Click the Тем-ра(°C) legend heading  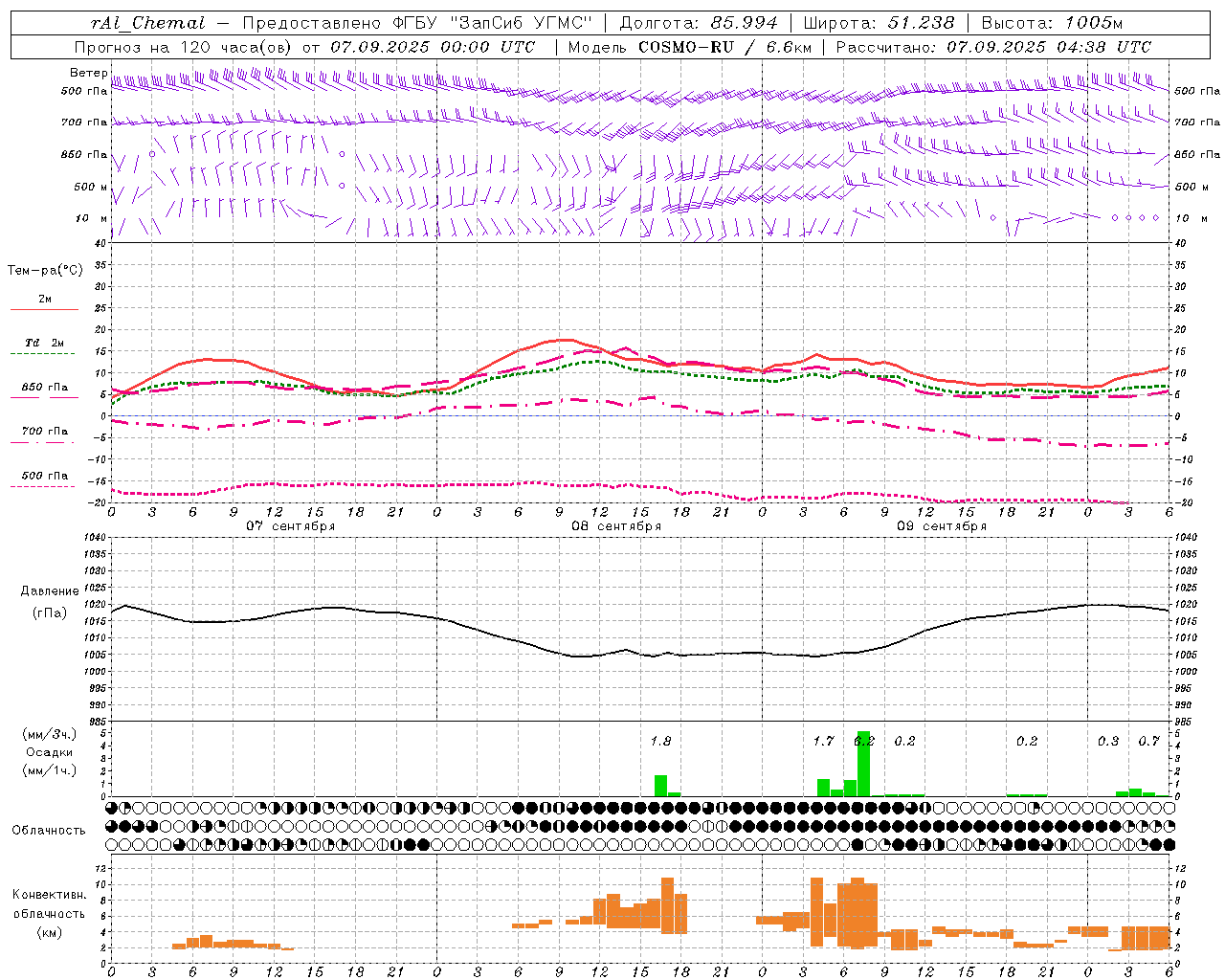[45, 271]
